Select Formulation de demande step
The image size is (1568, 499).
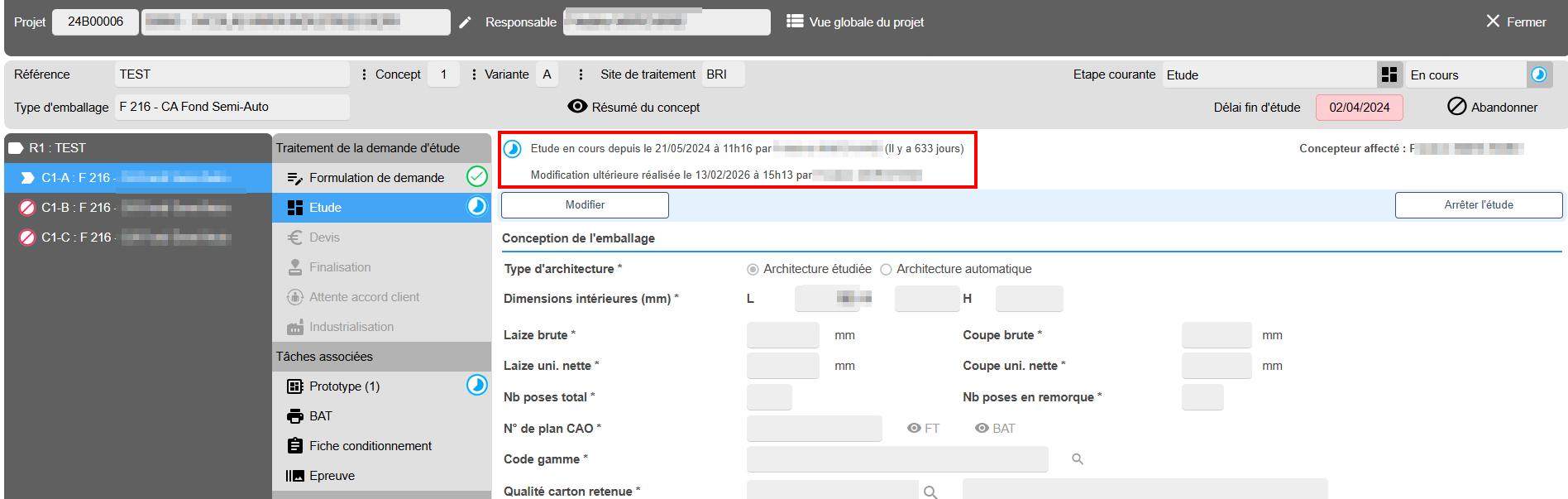[x=376, y=178]
